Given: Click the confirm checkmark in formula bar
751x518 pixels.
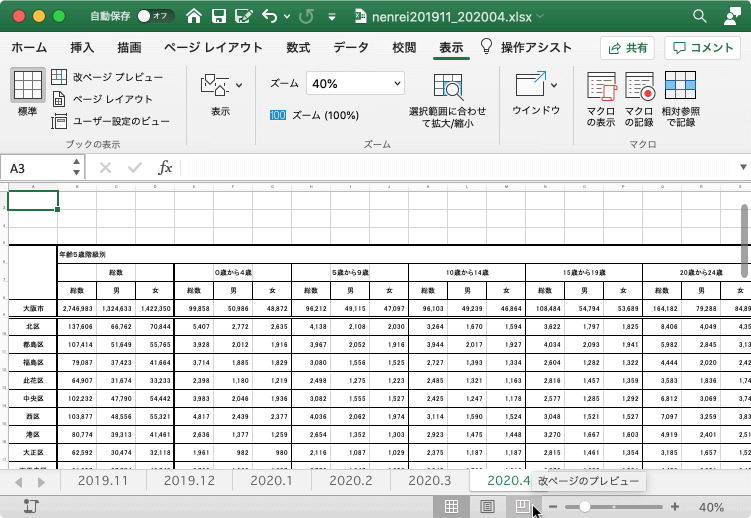Looking at the screenshot, I should pos(135,168).
